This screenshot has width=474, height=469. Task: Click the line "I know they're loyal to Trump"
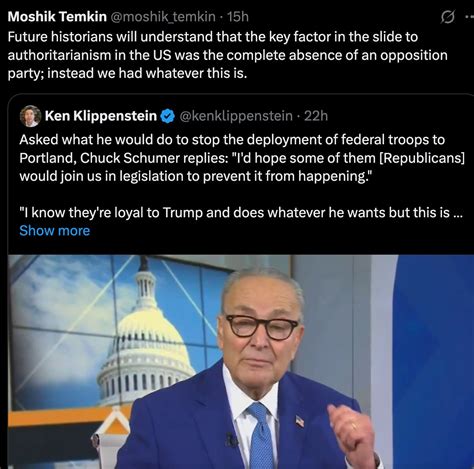click(241, 213)
